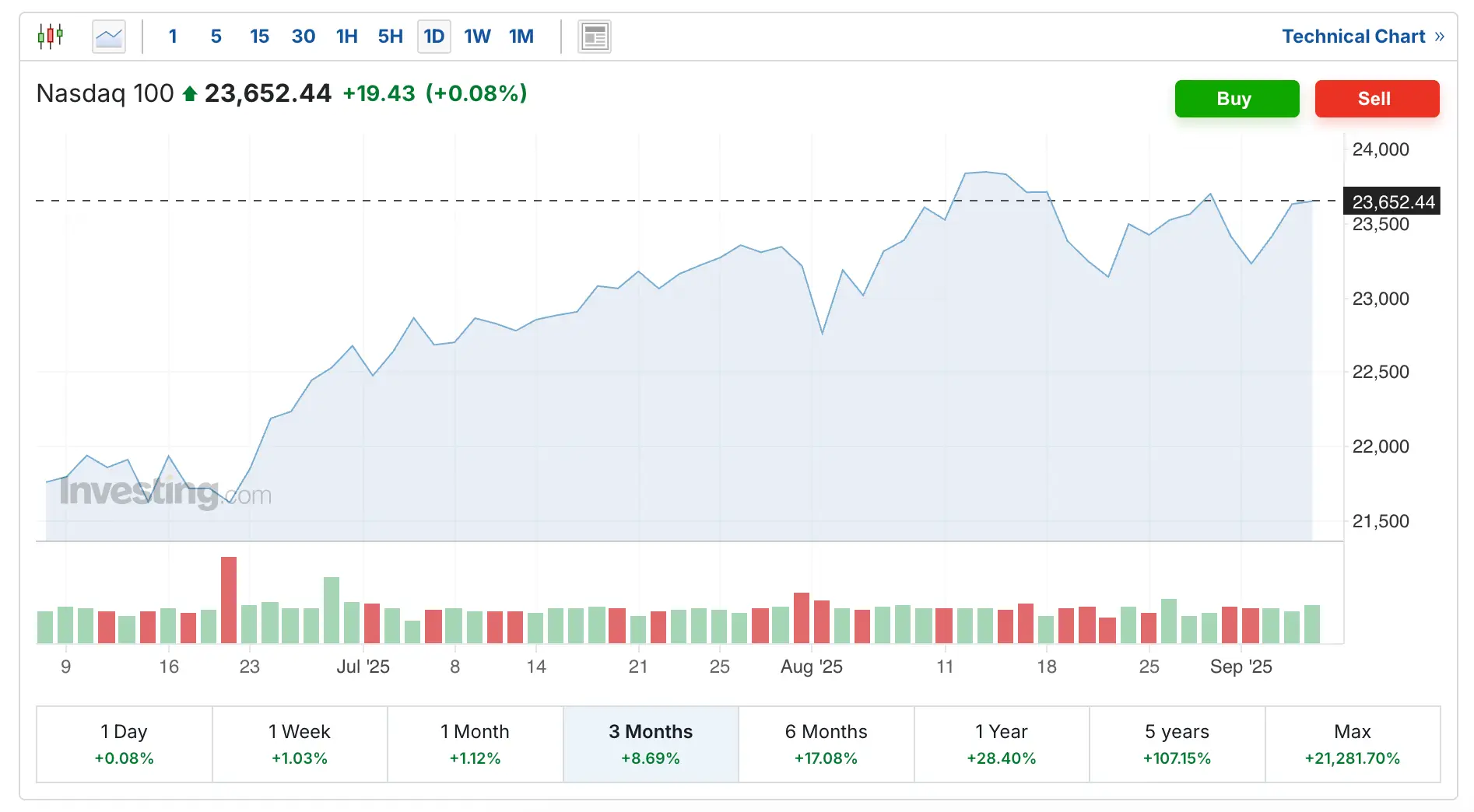This screenshot has height=812, width=1474.
Task: Switch to the 1 Week range tab
Action: click(300, 744)
